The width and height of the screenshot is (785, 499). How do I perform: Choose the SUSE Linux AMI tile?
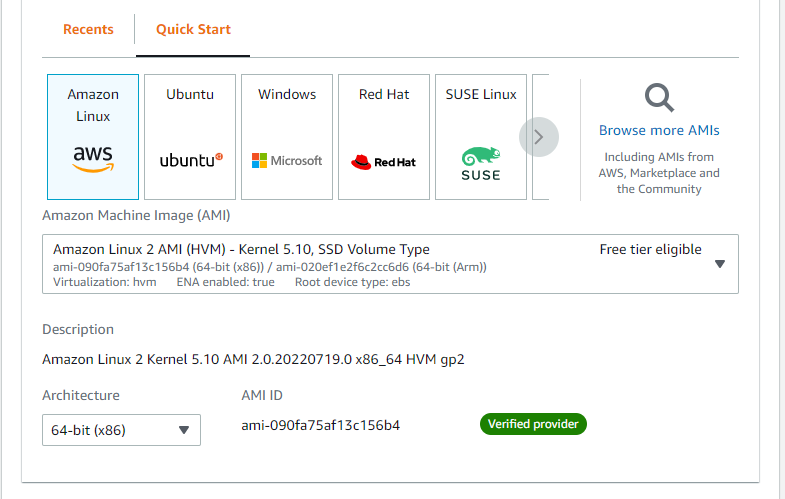coord(481,137)
